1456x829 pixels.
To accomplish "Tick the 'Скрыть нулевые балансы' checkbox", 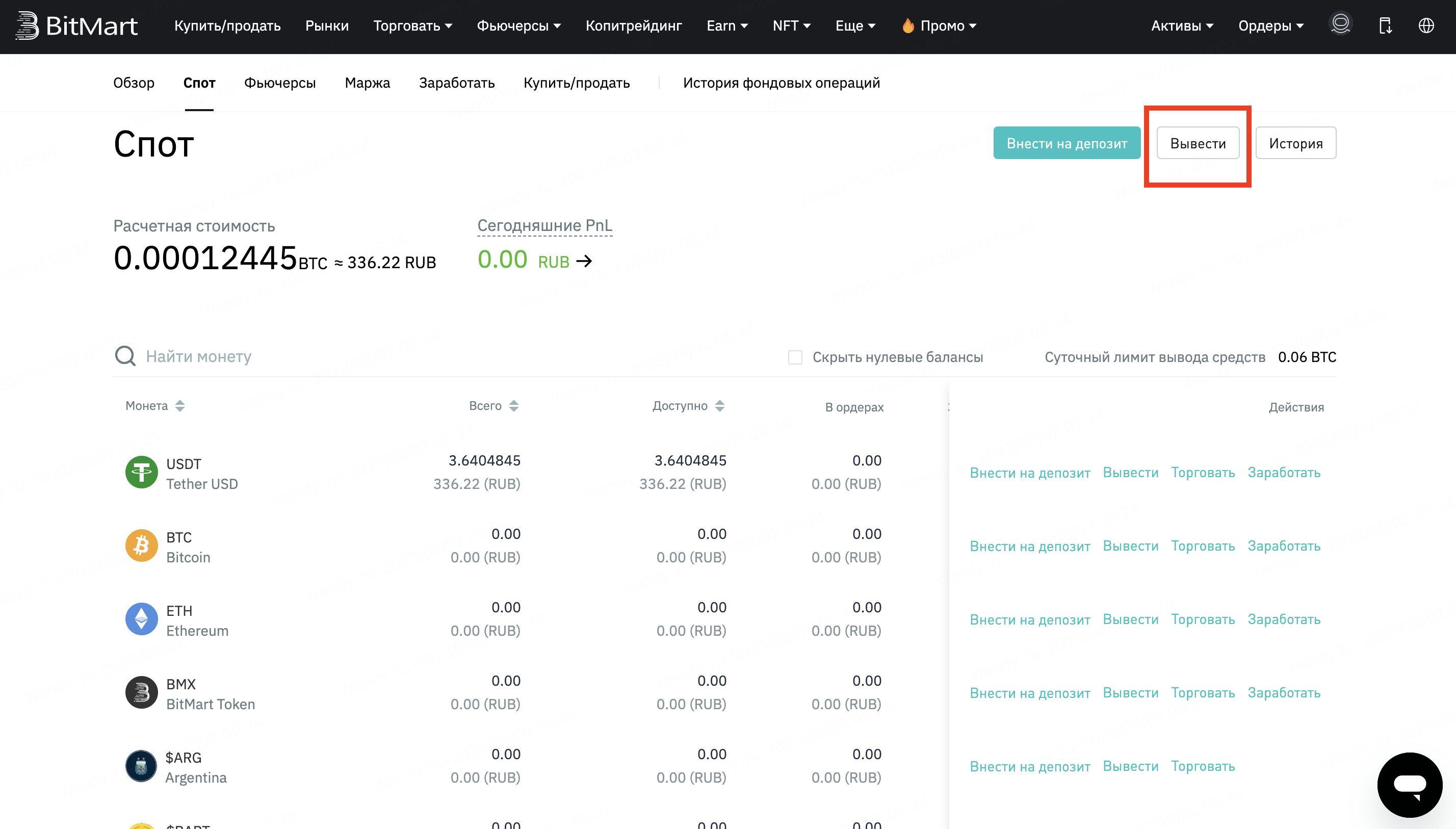I will click(x=795, y=357).
